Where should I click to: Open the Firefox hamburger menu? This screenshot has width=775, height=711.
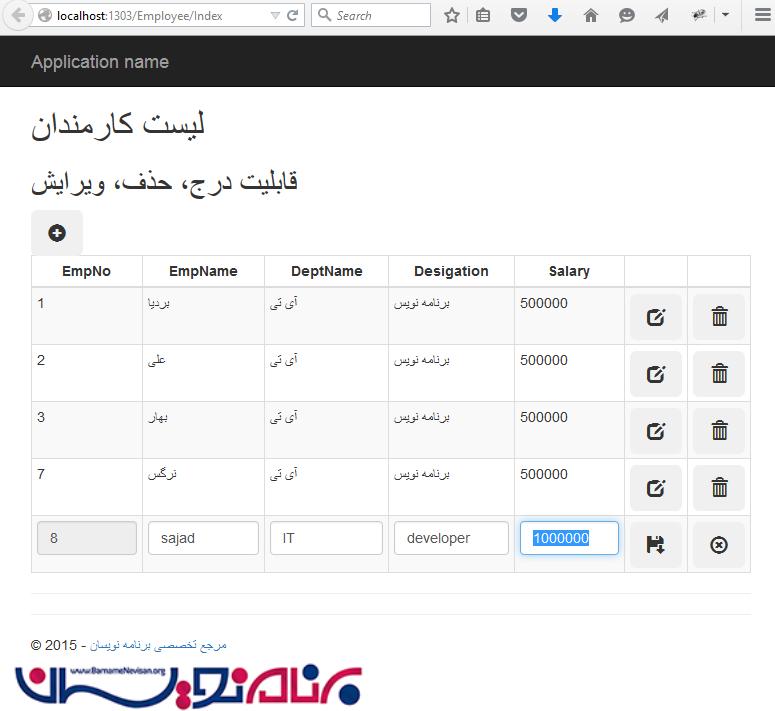pyautogui.click(x=756, y=16)
